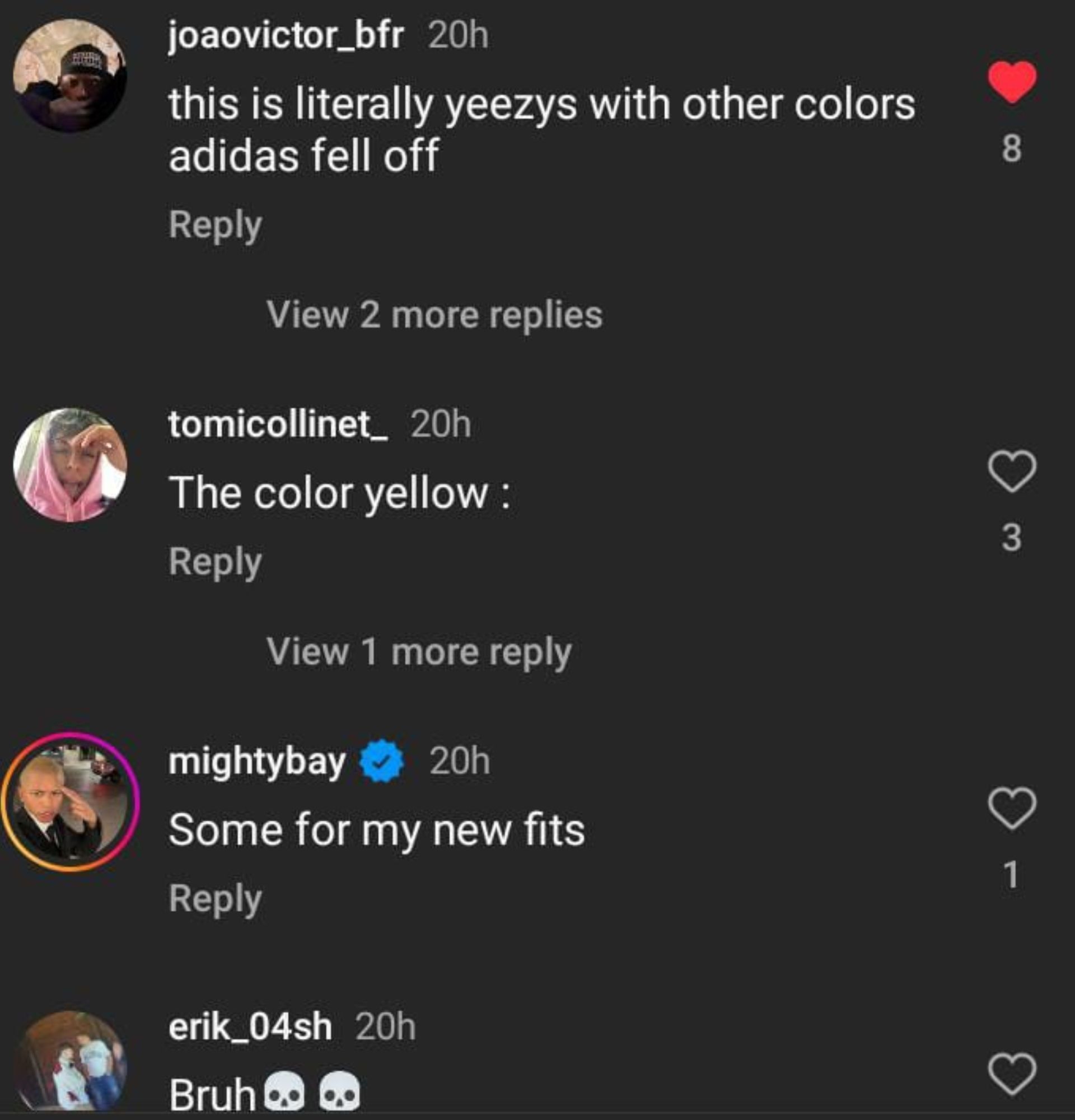Like erik_04sh's 'Bruh' comment
Viewport: 1075px width, 1120px height.
(x=1012, y=1074)
